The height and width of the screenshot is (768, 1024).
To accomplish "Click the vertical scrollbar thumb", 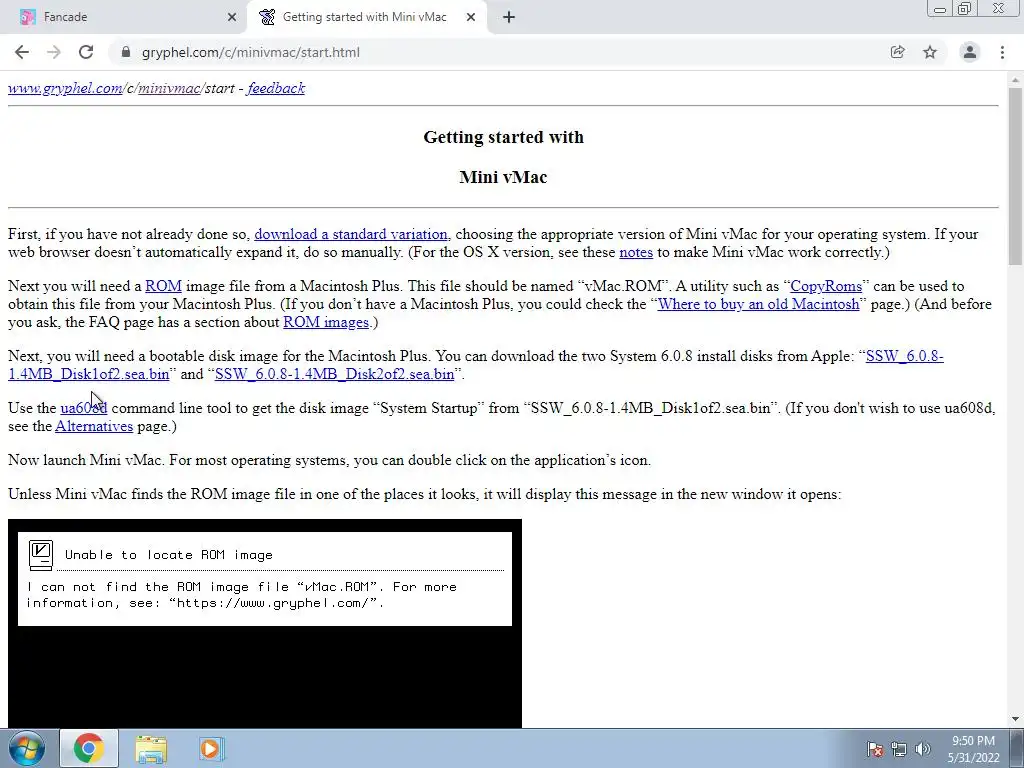I will 1015,175.
